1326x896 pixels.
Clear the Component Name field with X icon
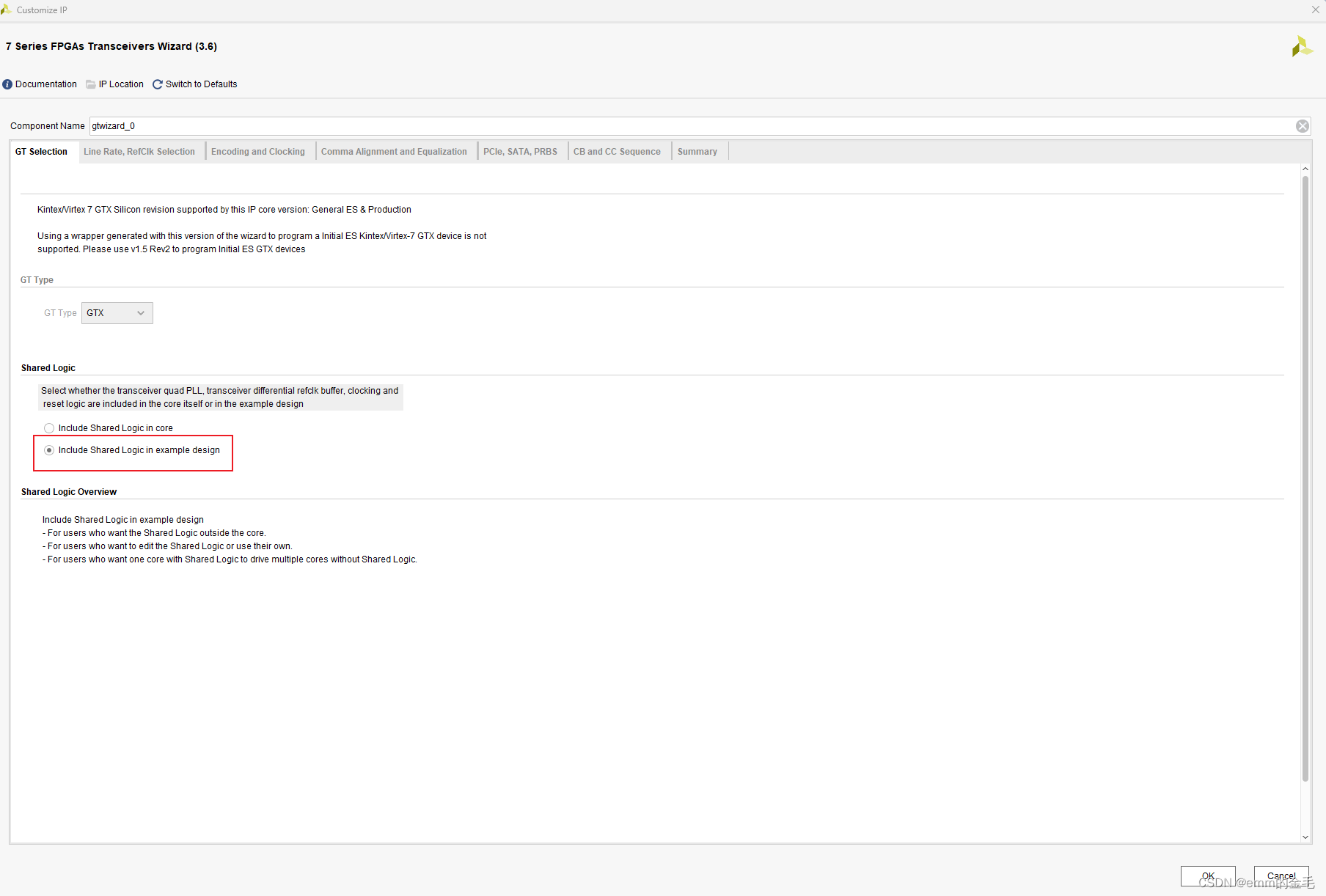[1303, 126]
